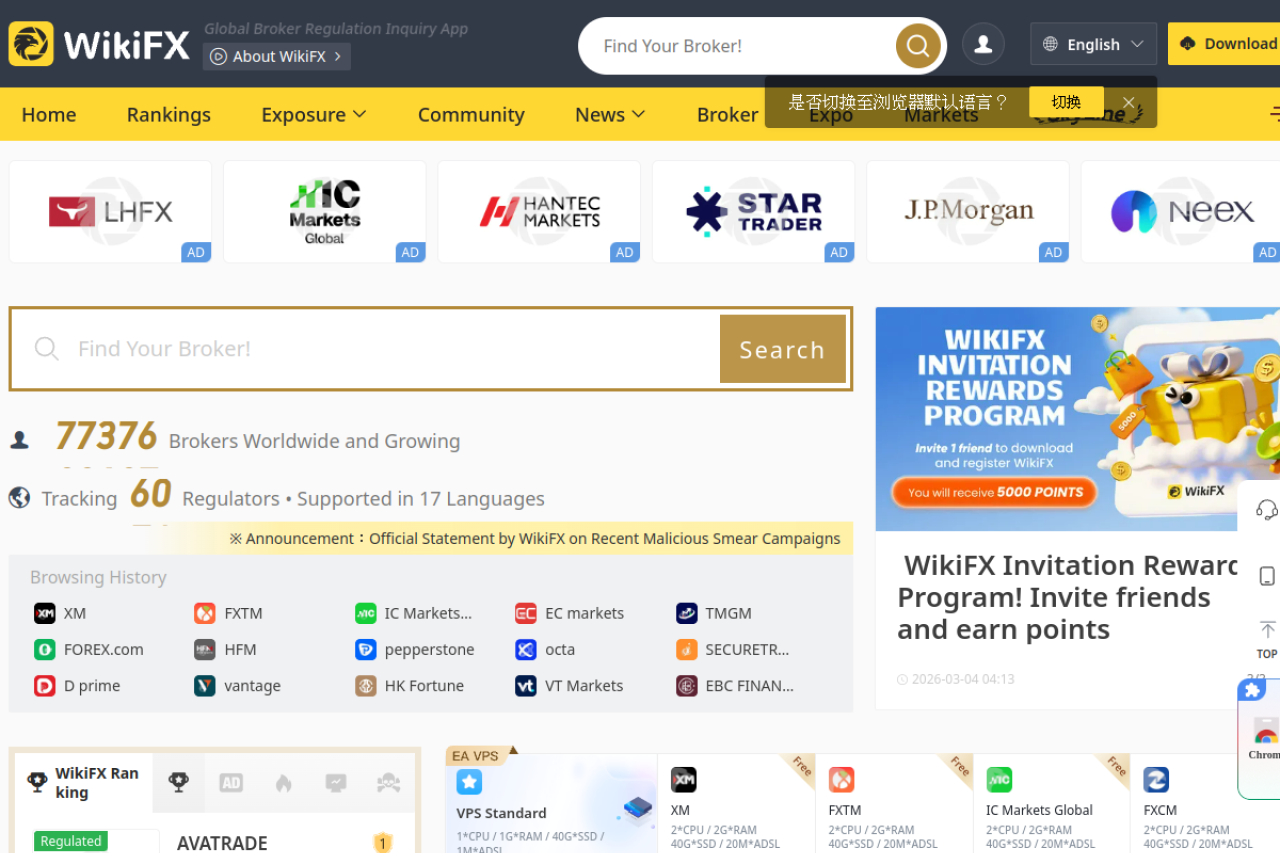Screen dimensions: 1280x853
Task: Expand the News menu
Action: tap(610, 114)
